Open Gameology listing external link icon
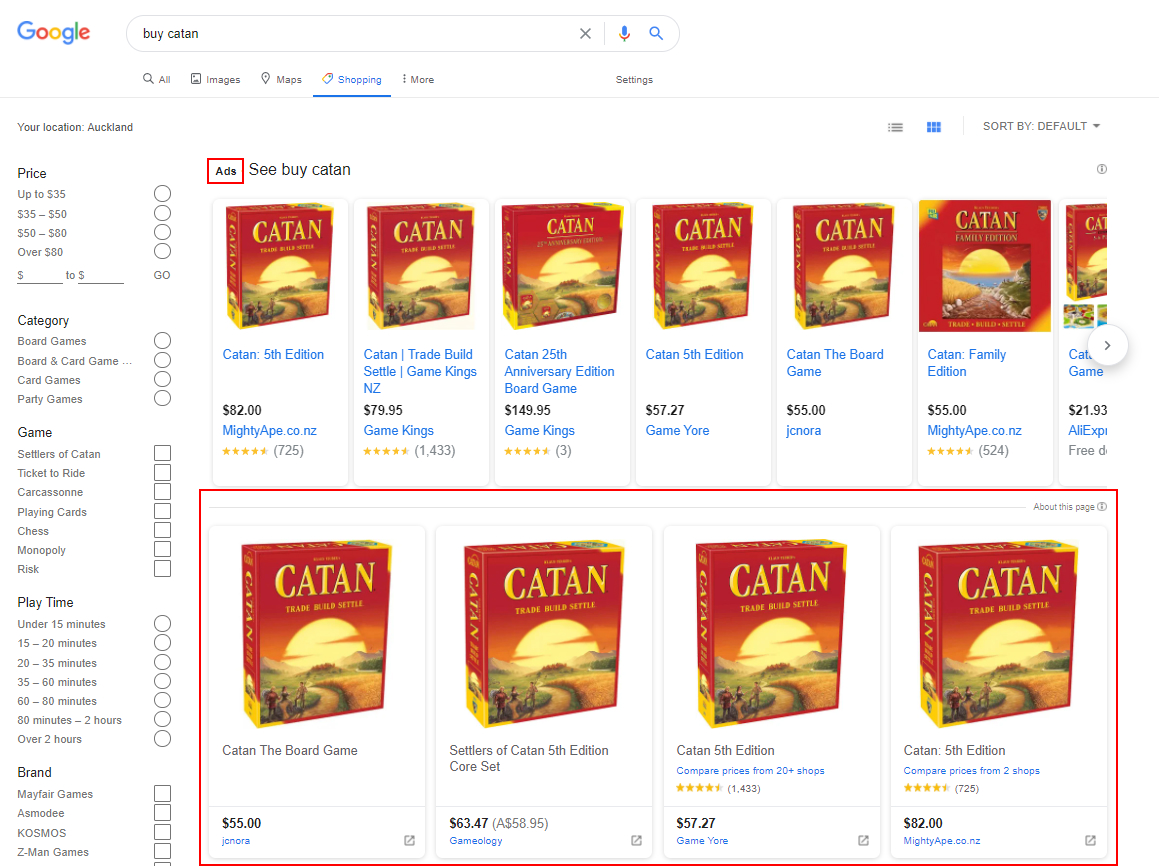Image resolution: width=1159 pixels, height=866 pixels. coord(636,840)
